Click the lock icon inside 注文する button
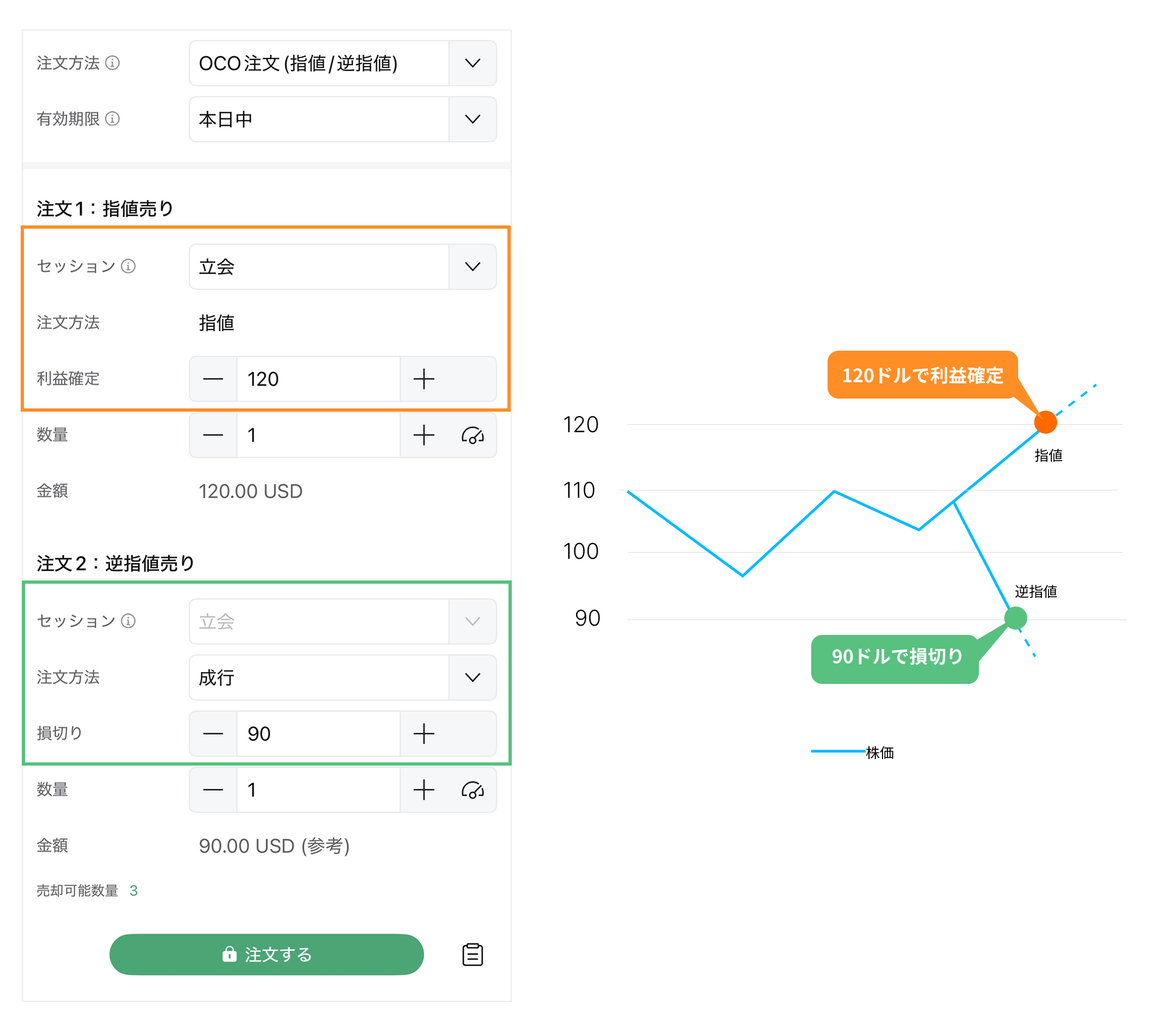The height and width of the screenshot is (1015, 1176). (229, 954)
